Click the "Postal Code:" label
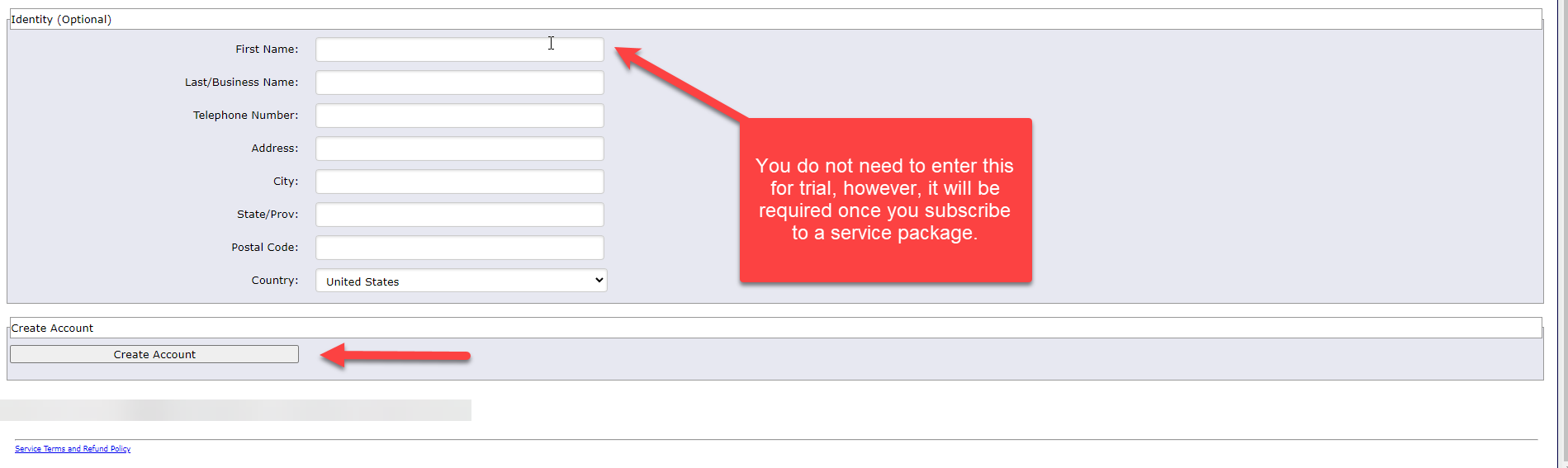Viewport: 1568px width, 468px height. (x=264, y=248)
